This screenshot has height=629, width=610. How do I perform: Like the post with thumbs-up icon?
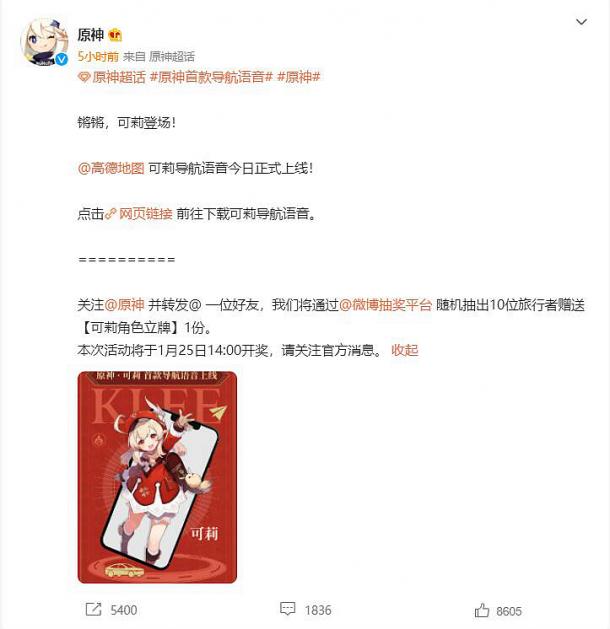pyautogui.click(x=482, y=610)
